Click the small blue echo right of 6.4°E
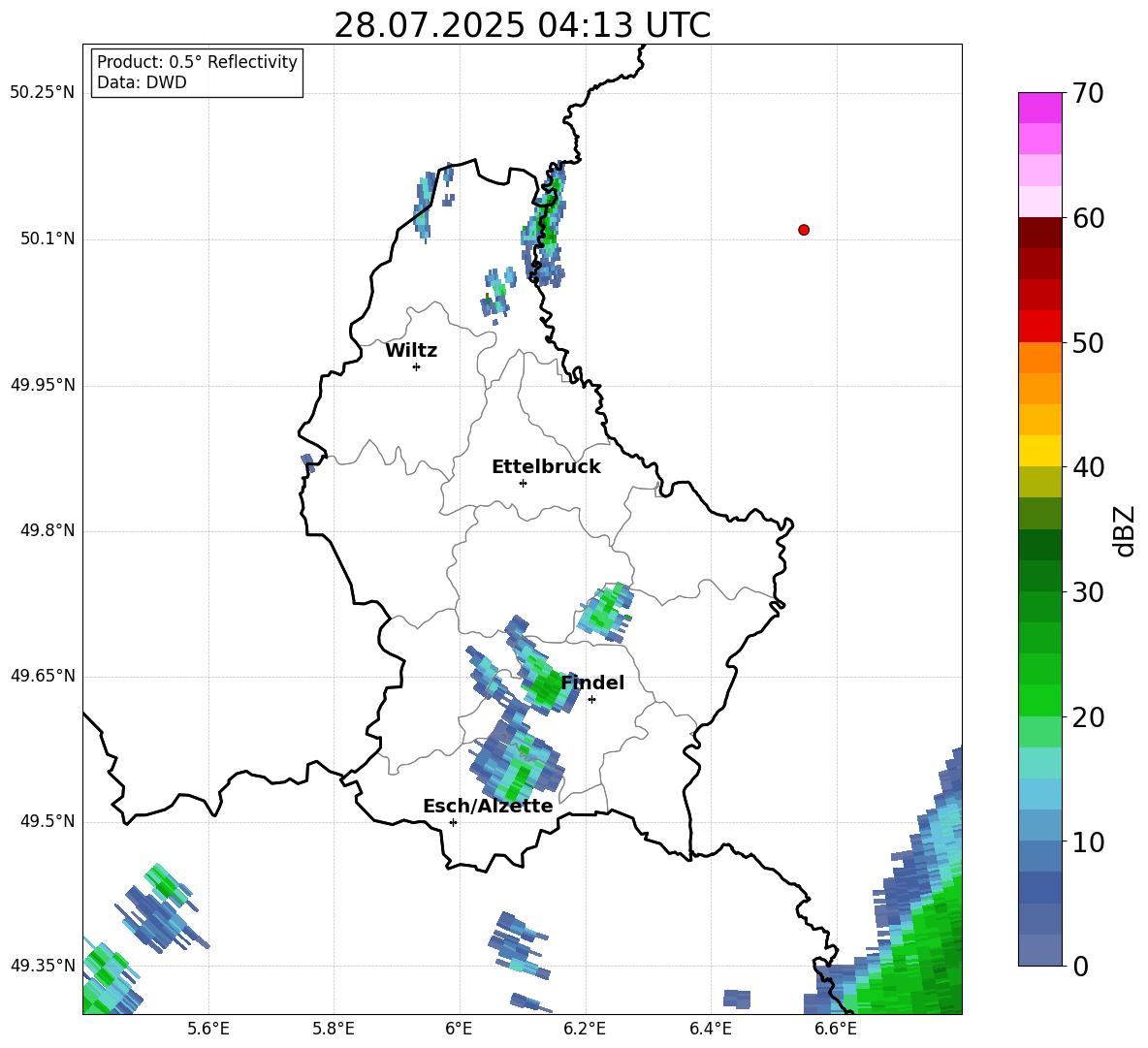This screenshot has height=1048, width=1148. coord(737,999)
